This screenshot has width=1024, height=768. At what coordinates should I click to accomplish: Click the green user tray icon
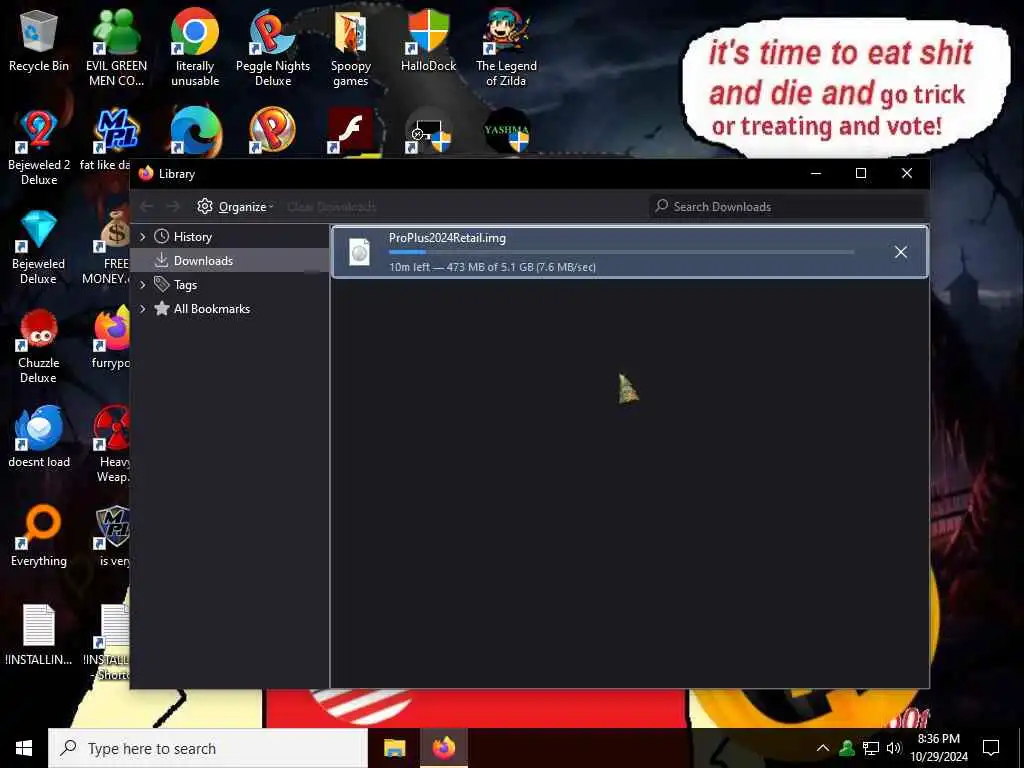(847, 748)
